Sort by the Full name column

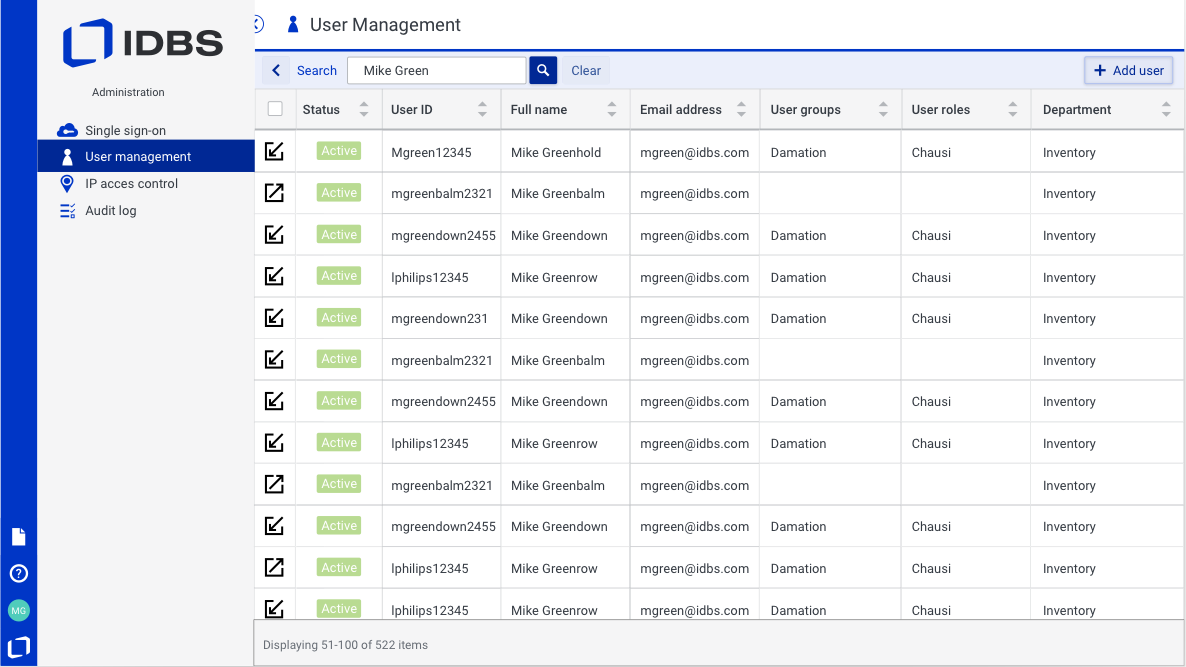point(612,109)
